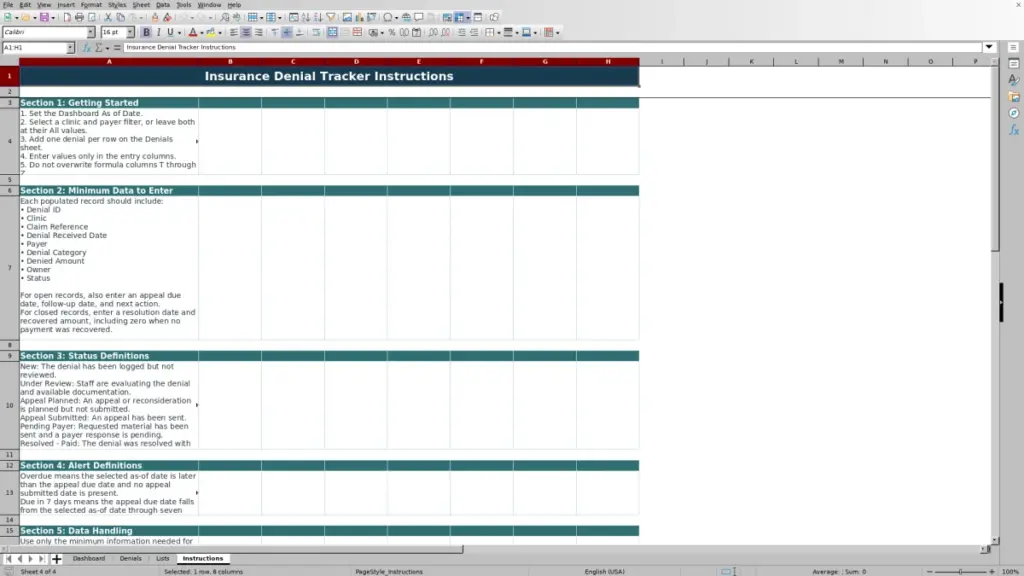Switch to the Dashboard sheet tab
The image size is (1024, 576).
click(x=89, y=558)
